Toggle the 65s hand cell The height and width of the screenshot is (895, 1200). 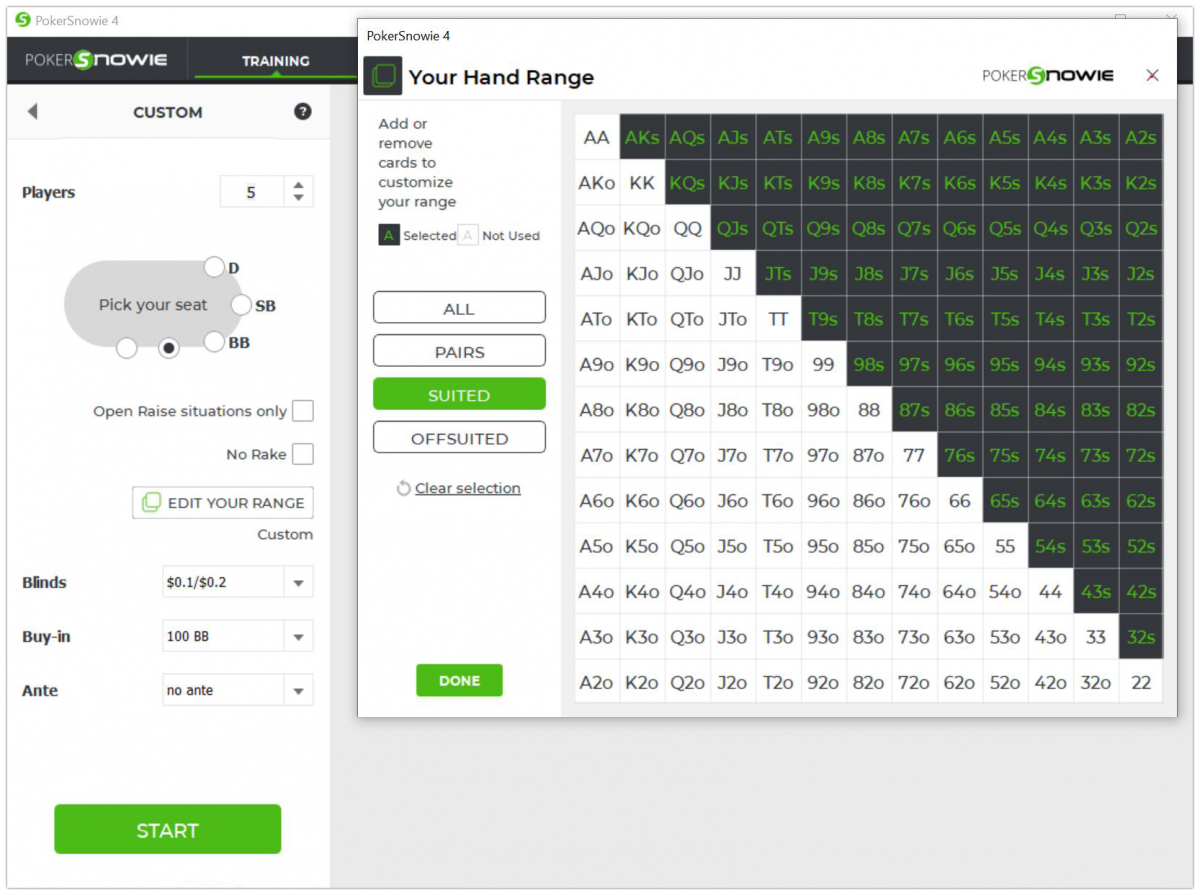[x=1005, y=501]
